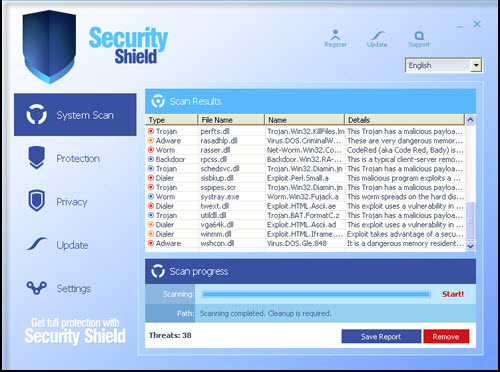Select Virus.DOS.Gle.848 threat name
This screenshot has width=500, height=372.
coord(297,243)
